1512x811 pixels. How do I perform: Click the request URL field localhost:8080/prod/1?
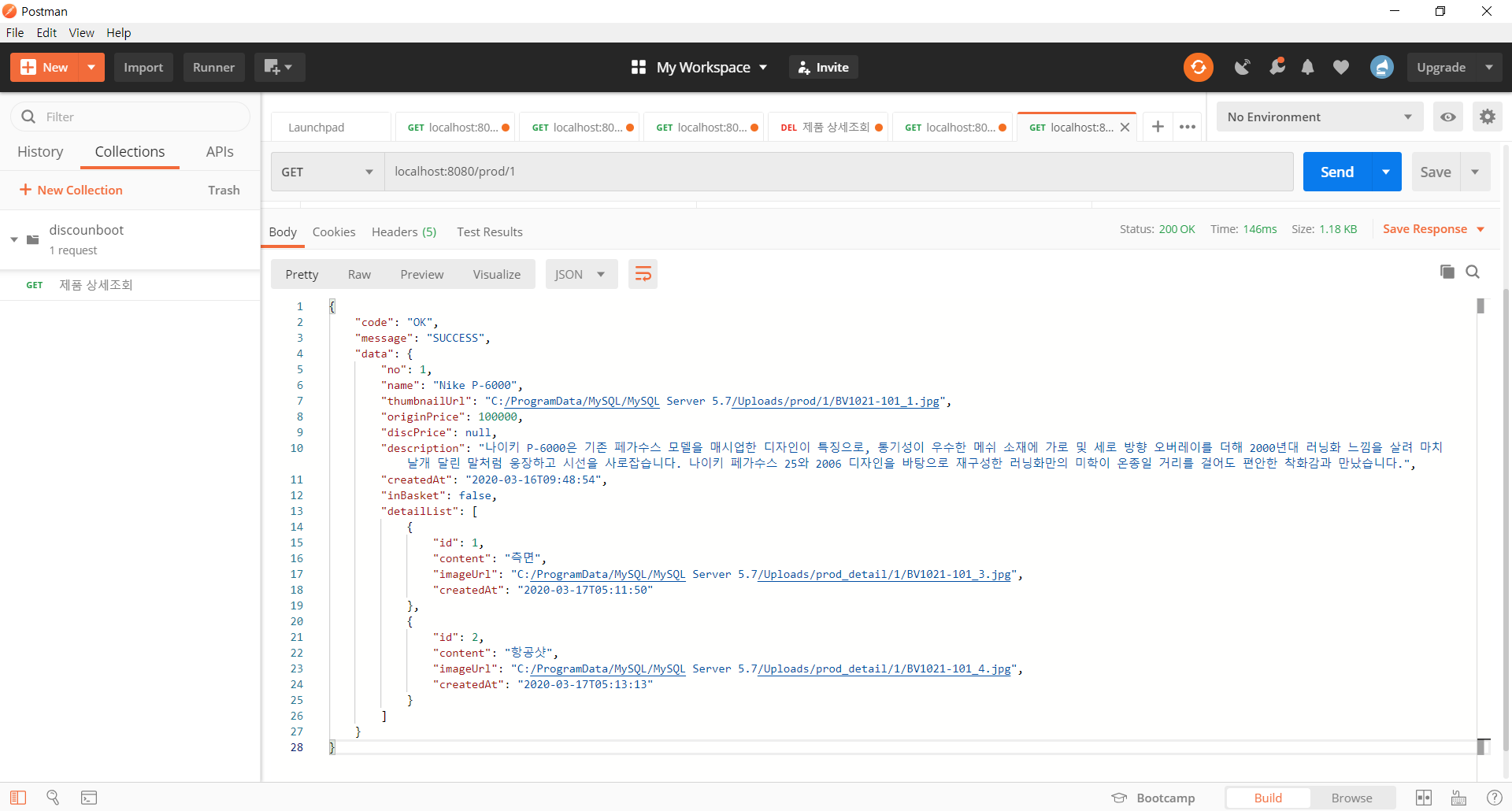[x=839, y=172]
